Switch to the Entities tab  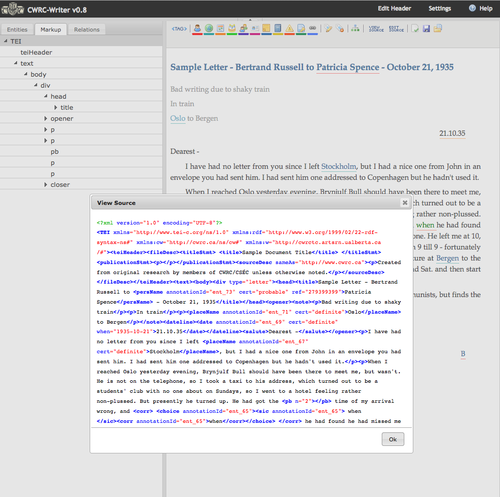[17, 29]
